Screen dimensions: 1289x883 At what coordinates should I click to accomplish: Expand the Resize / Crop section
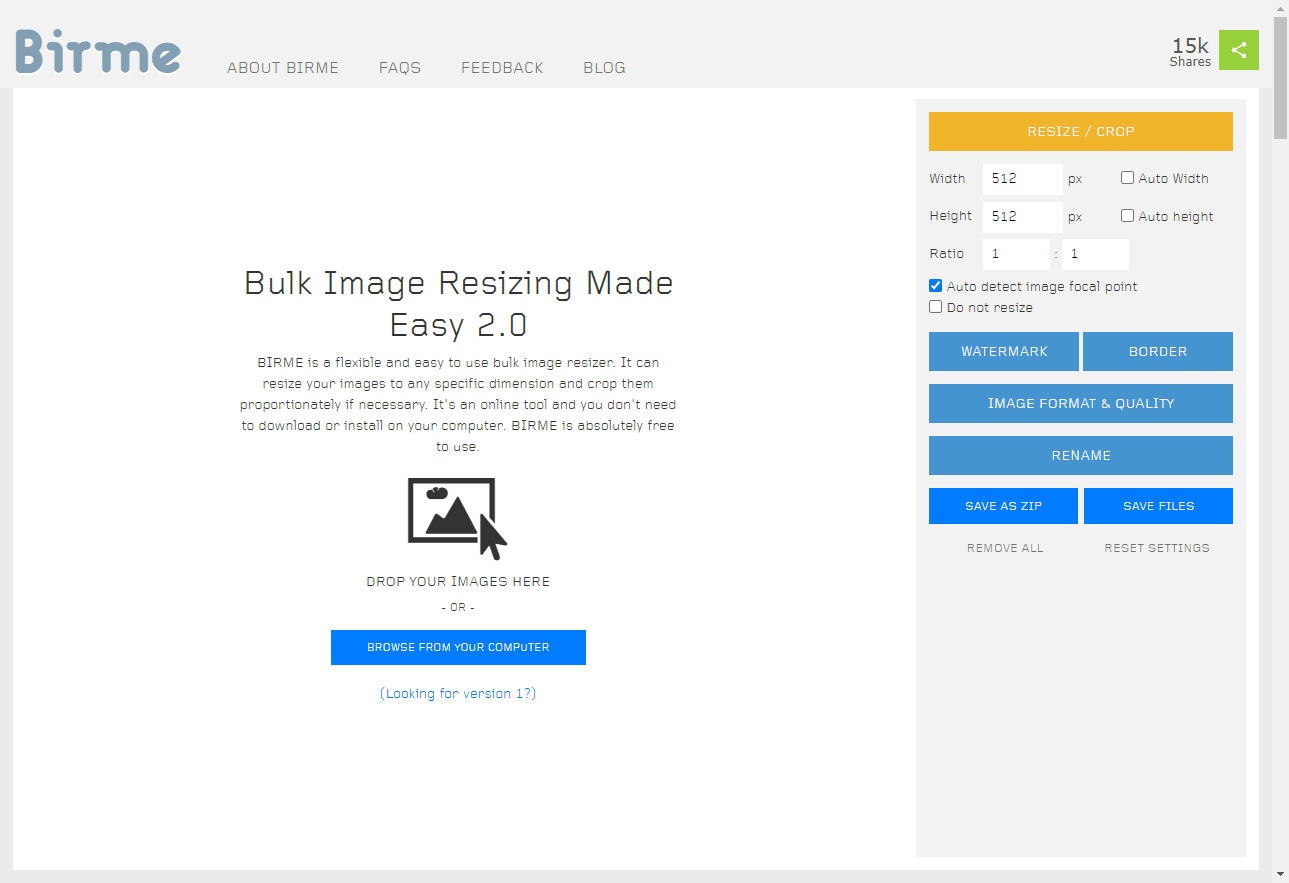pyautogui.click(x=1081, y=131)
